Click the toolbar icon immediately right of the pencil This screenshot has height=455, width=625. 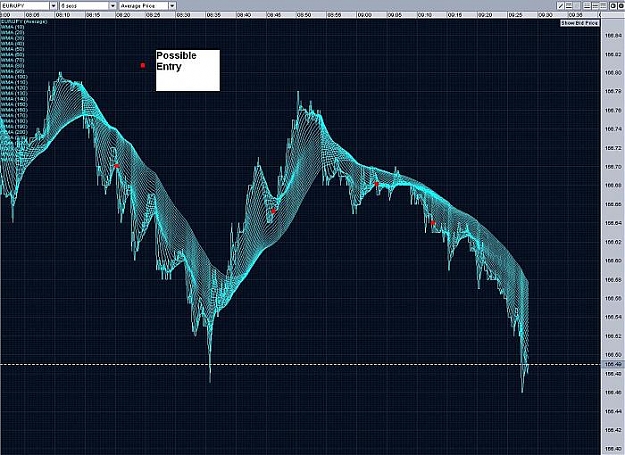coord(569,6)
